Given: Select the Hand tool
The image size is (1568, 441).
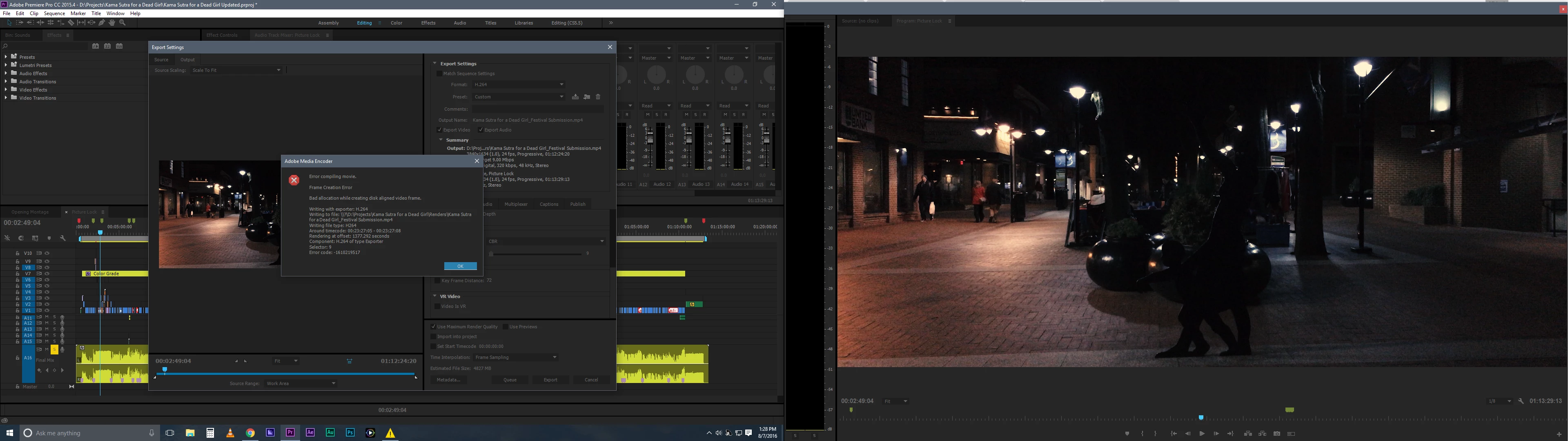Looking at the screenshot, I should (x=112, y=22).
